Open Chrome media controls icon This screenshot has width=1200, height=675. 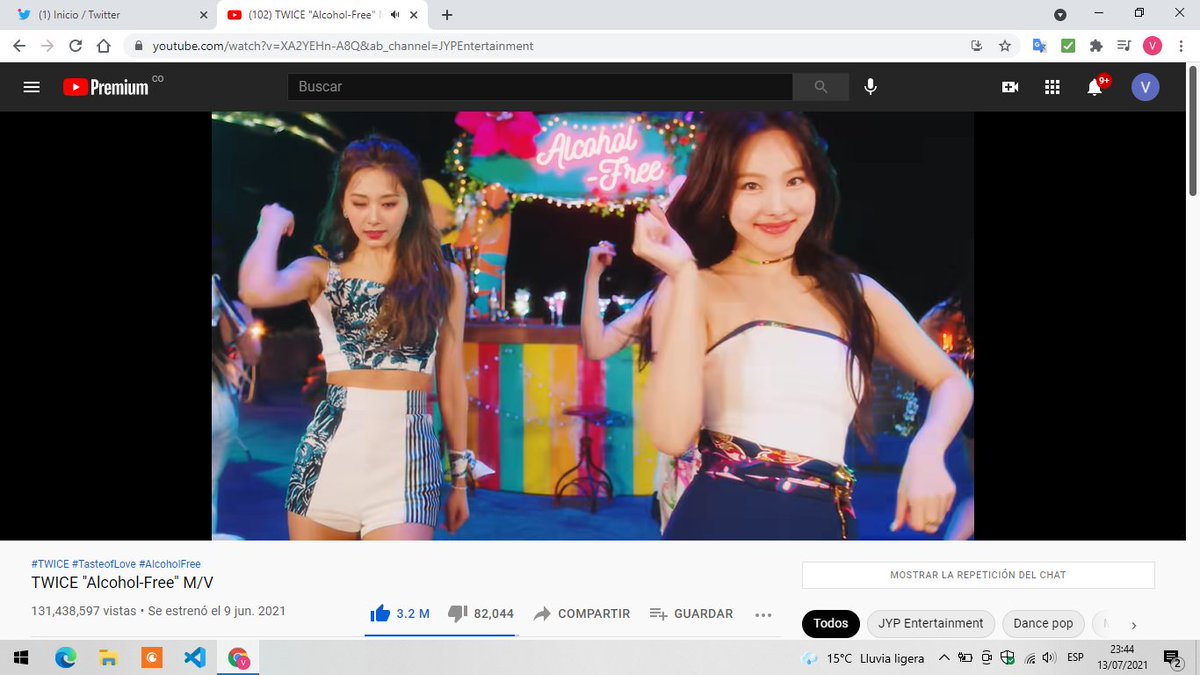click(1124, 46)
